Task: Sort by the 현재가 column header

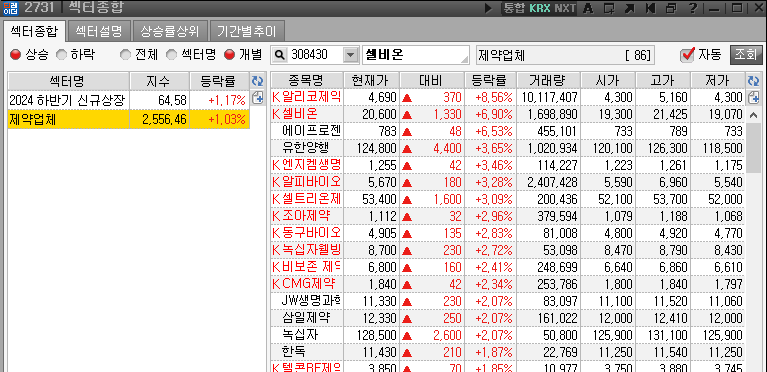Action: (x=372, y=81)
